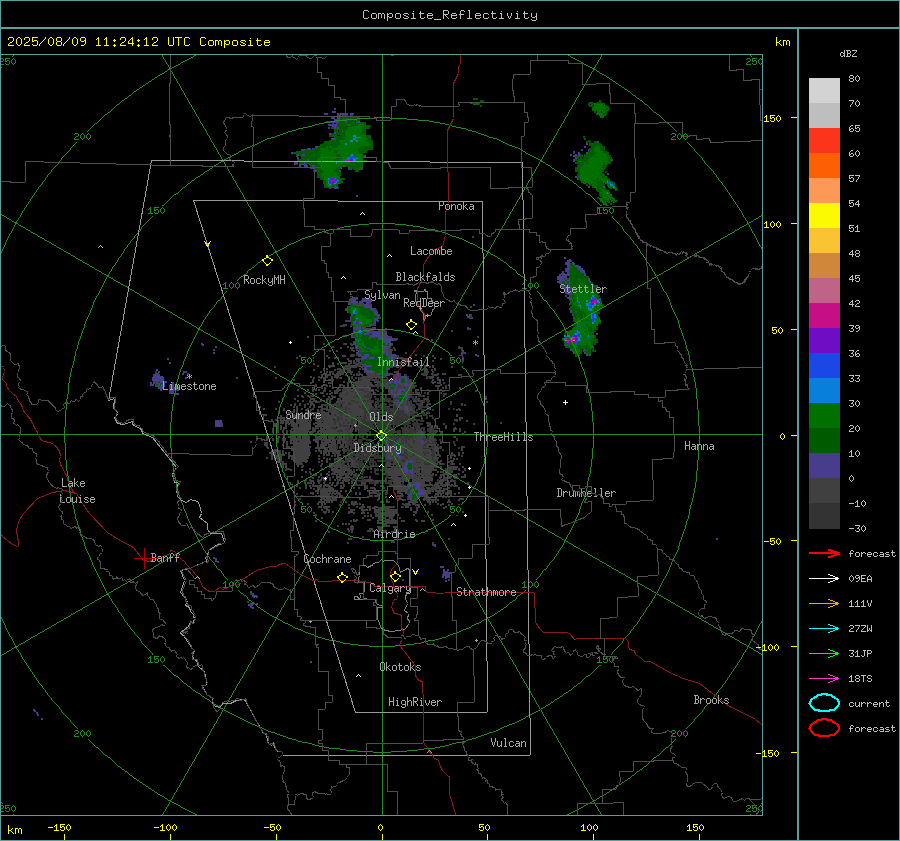Click the Banff label

point(165,557)
